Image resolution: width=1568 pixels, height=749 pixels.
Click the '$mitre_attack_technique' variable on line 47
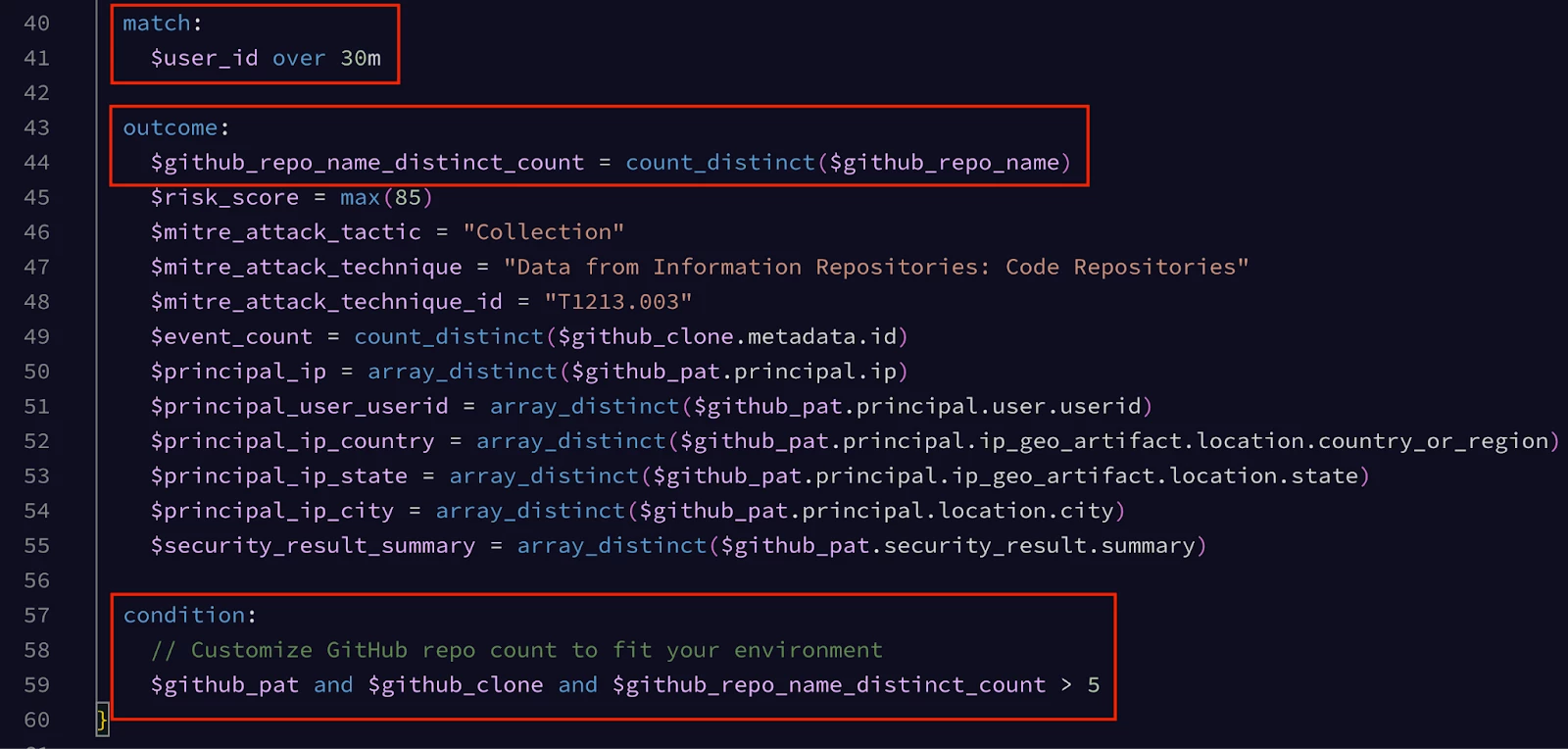[306, 268]
